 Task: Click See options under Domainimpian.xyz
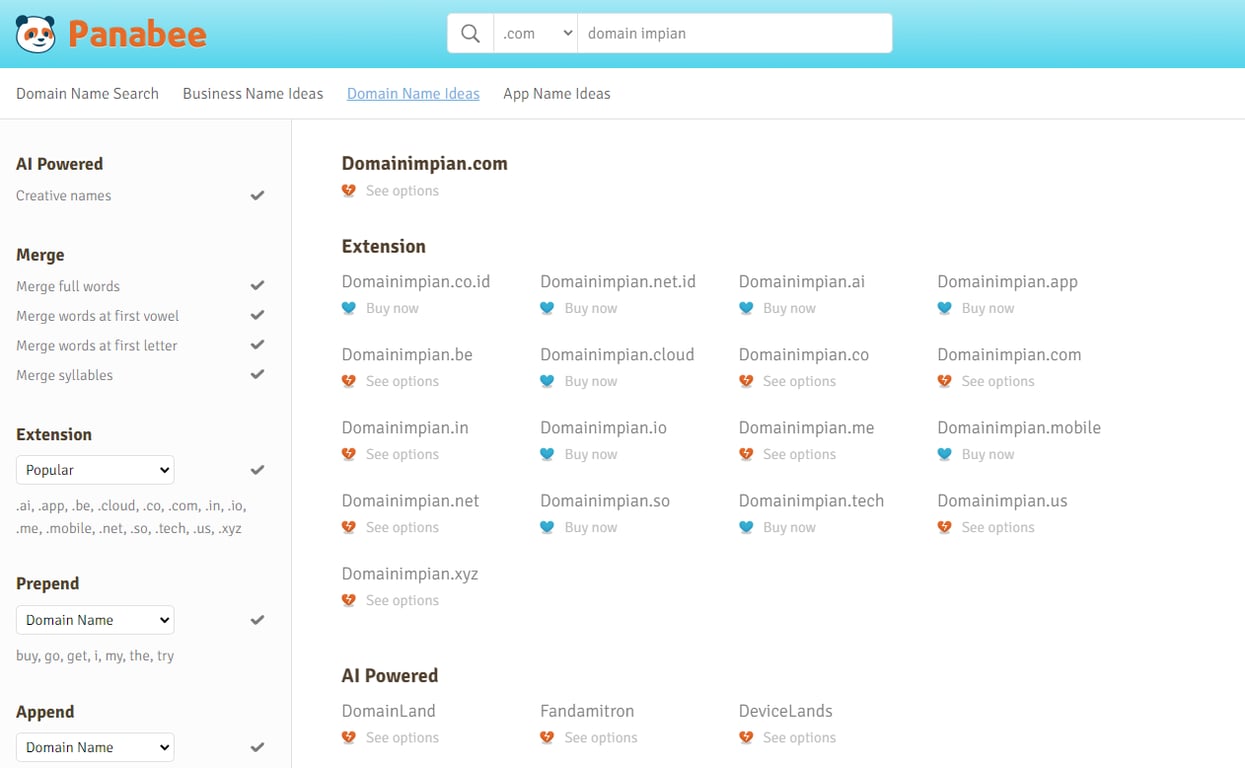pos(402,600)
